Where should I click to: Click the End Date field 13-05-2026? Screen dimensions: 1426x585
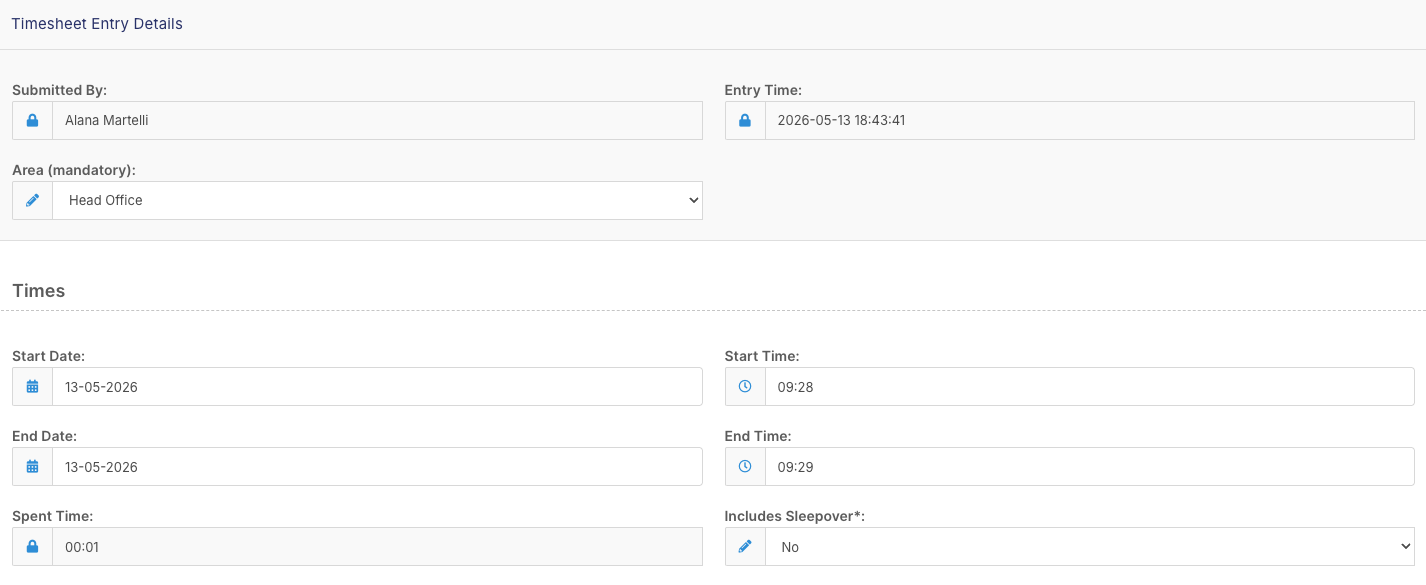(x=377, y=466)
